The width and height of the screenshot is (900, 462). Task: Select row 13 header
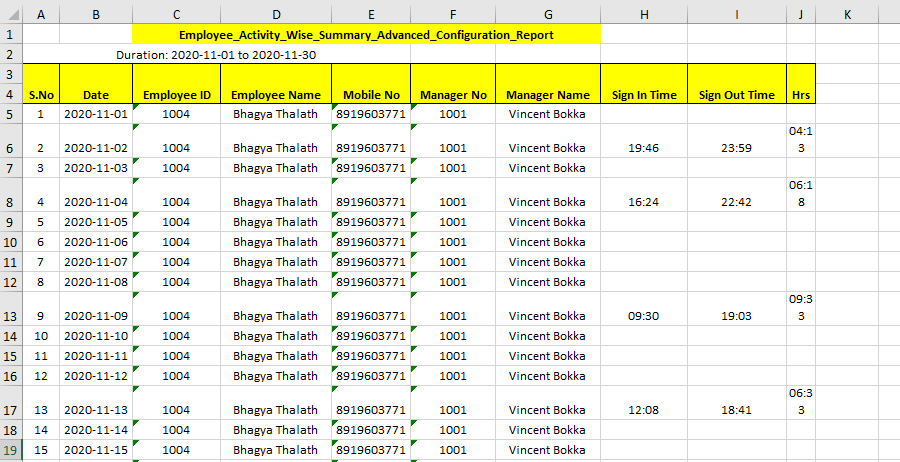tap(10, 315)
